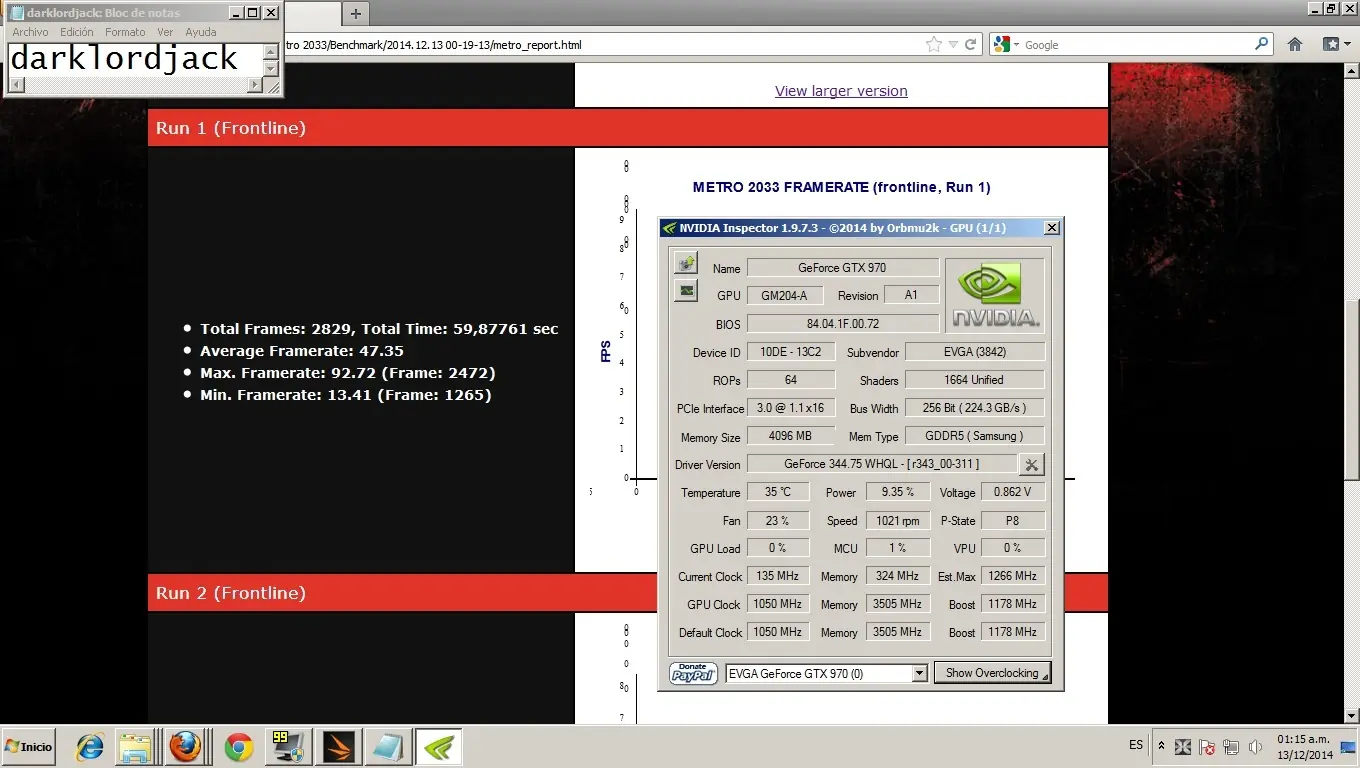Viewport: 1360px width, 768px height.
Task: Click Show Overclocking button
Action: pos(992,673)
